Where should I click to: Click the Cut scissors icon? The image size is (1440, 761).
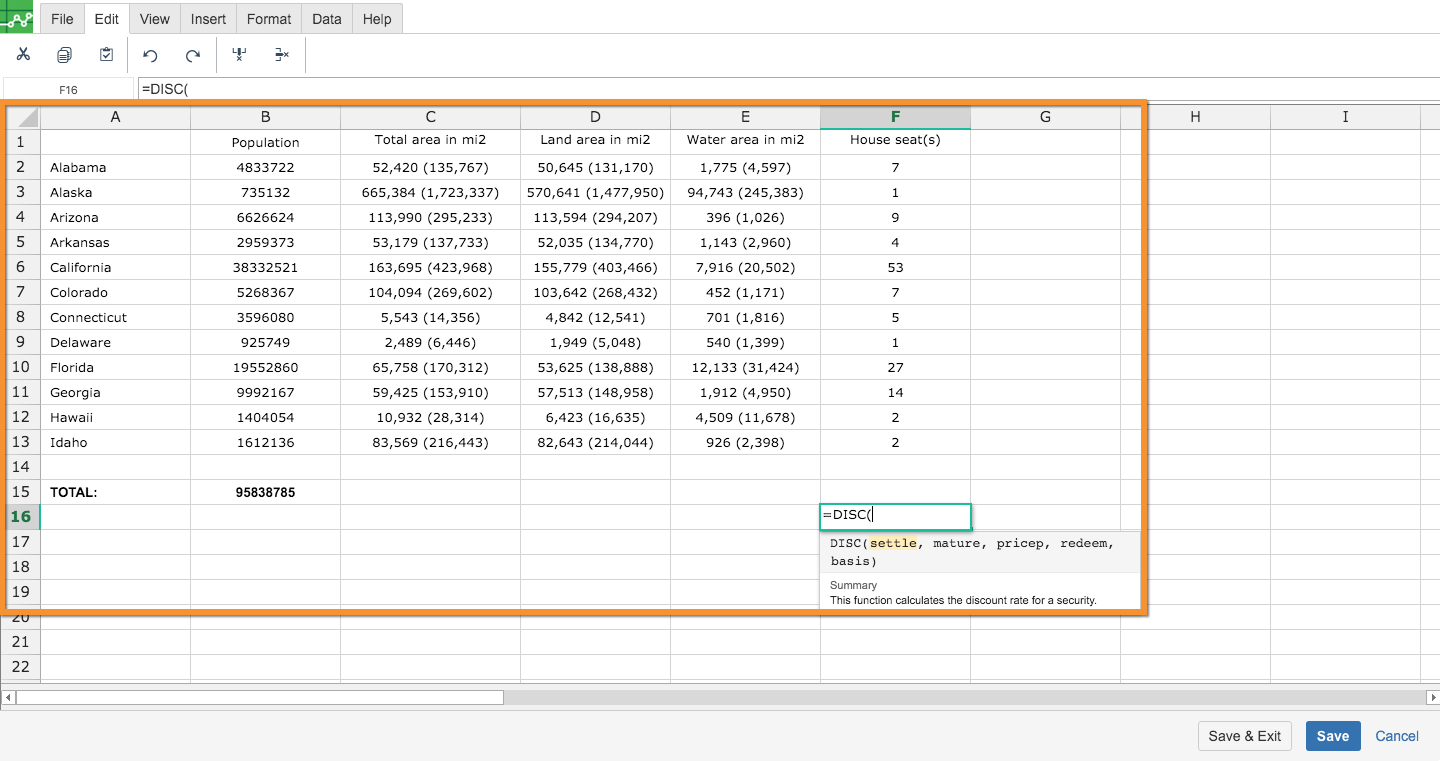23,55
